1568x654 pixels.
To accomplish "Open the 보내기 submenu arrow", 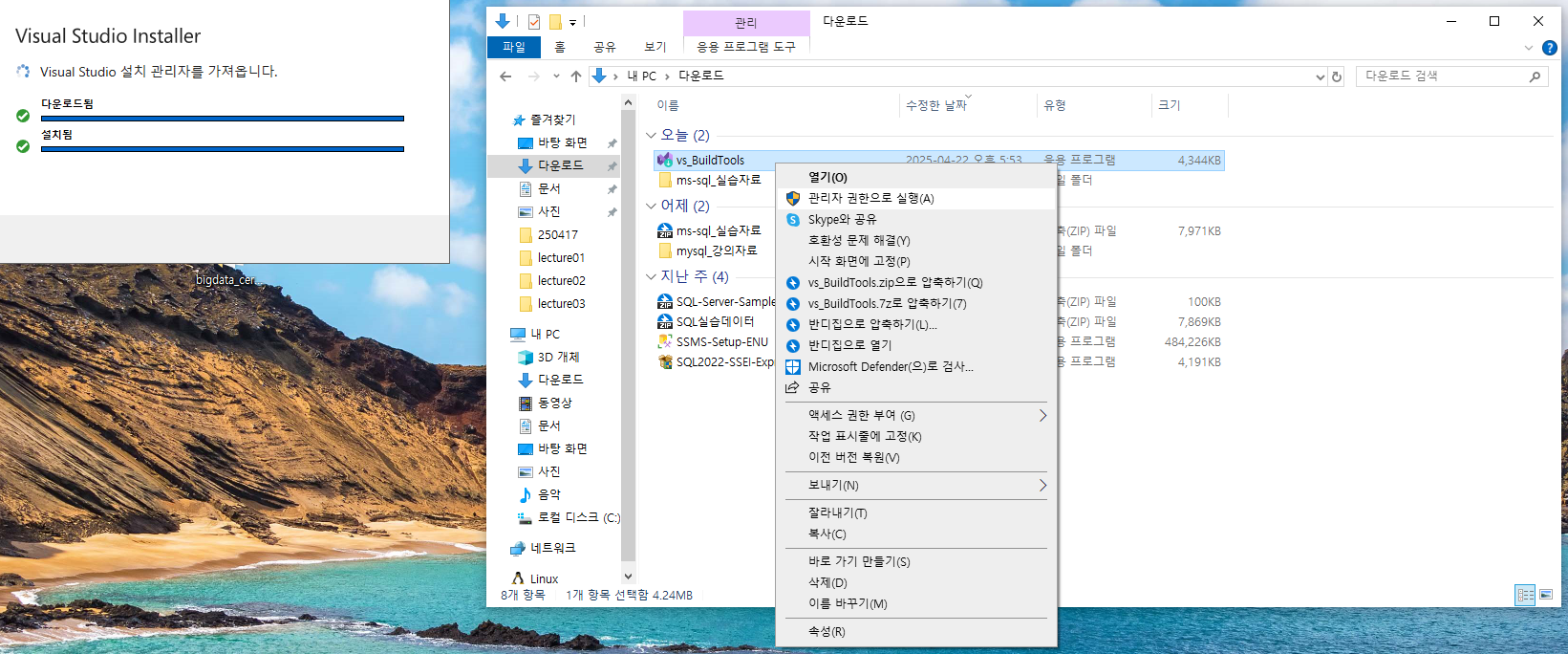I will pyautogui.click(x=1042, y=486).
